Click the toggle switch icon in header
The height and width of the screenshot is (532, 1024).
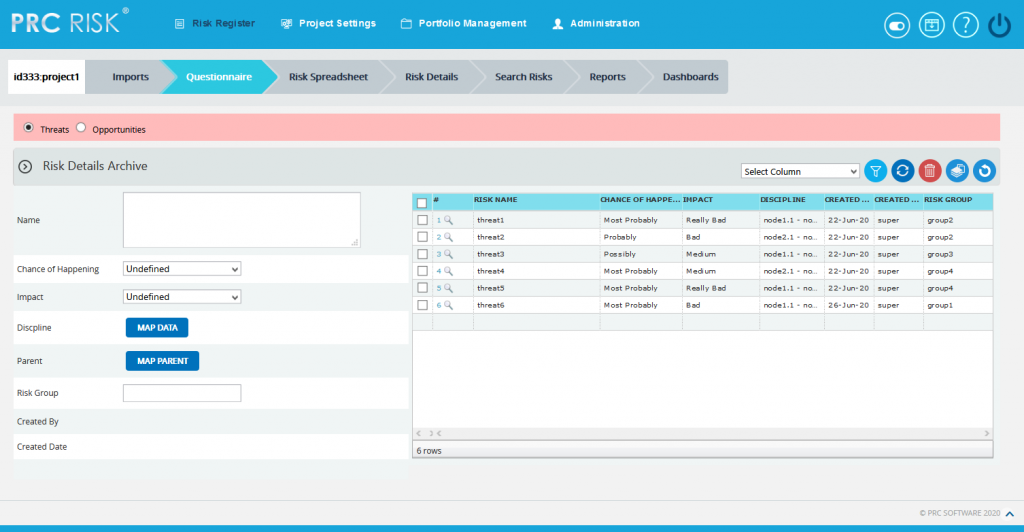point(897,25)
